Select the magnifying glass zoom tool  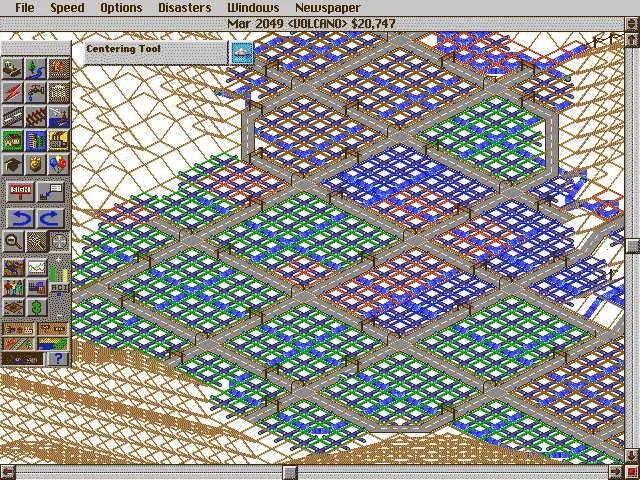[x=12, y=241]
